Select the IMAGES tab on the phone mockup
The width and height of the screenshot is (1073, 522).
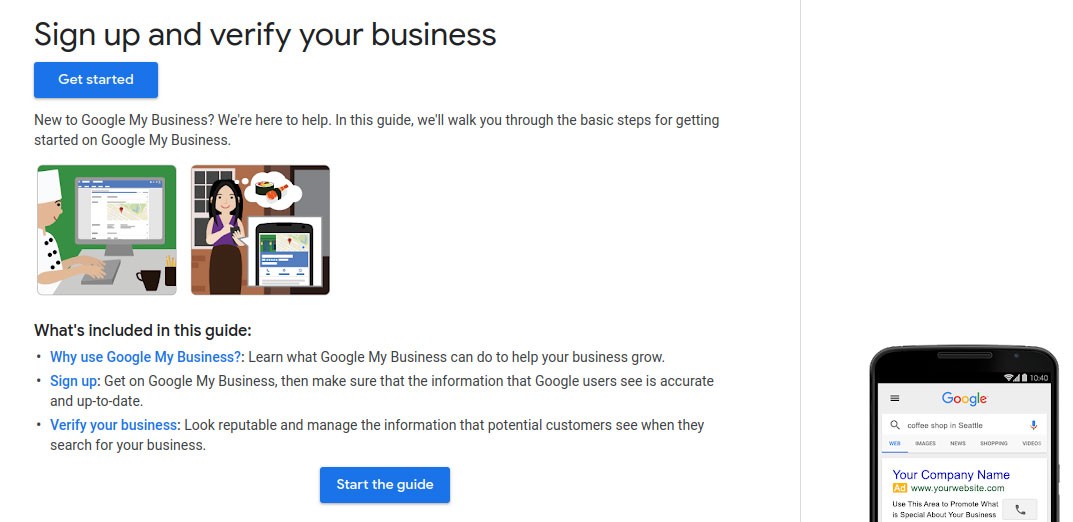(x=925, y=443)
